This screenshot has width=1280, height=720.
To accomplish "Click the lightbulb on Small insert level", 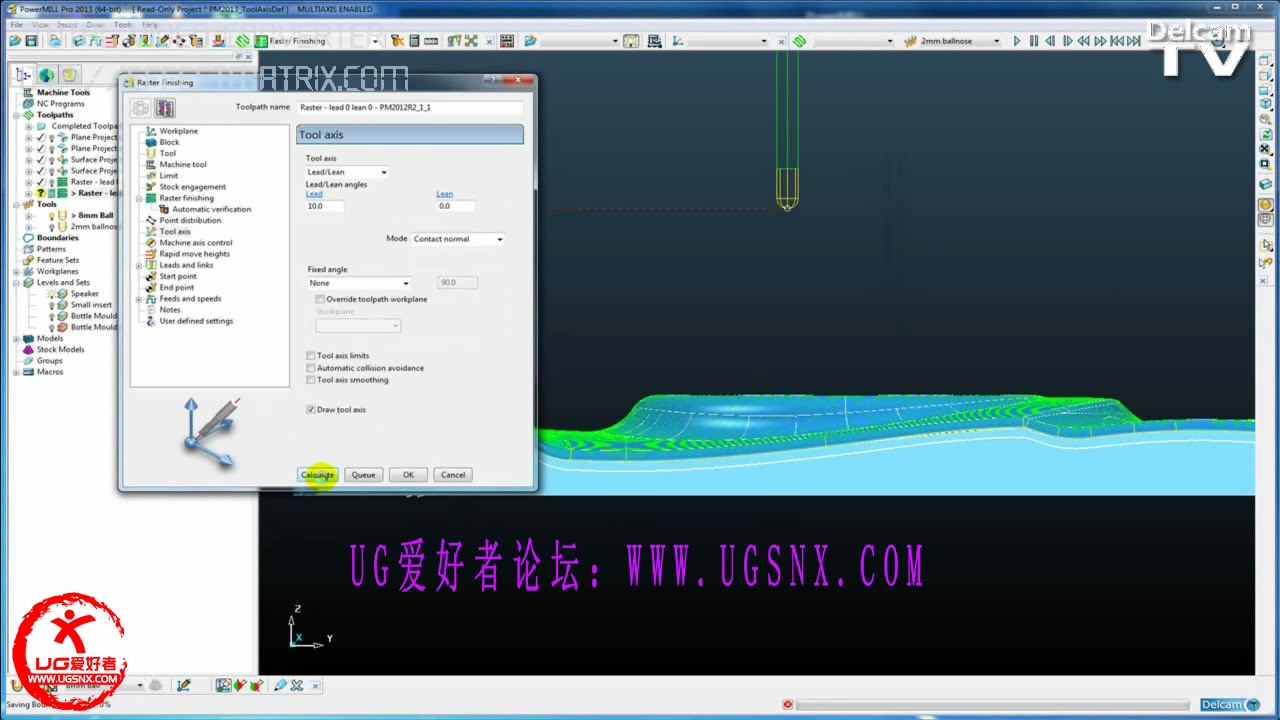I will (51, 305).
